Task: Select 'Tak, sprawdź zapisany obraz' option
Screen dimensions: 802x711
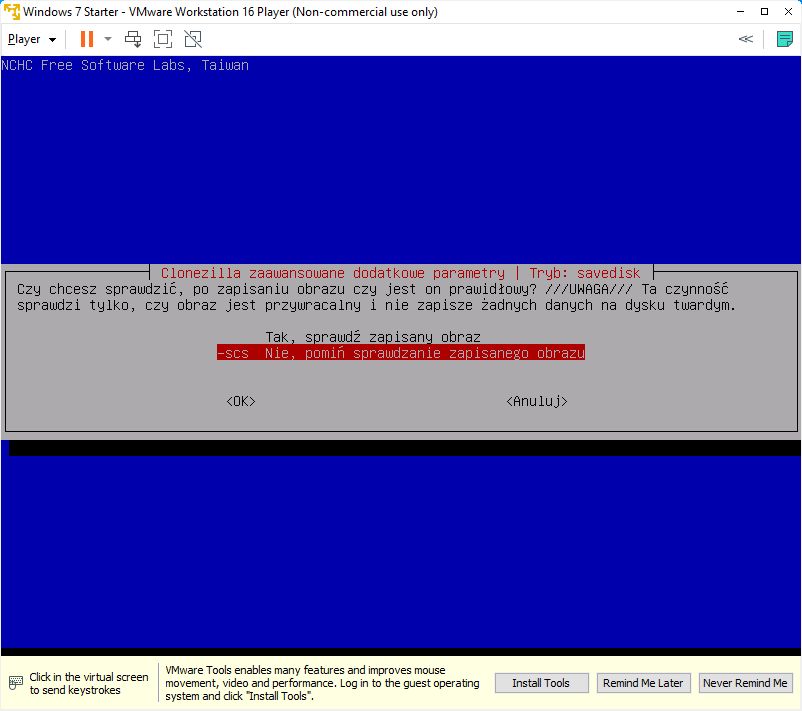Action: [372, 337]
